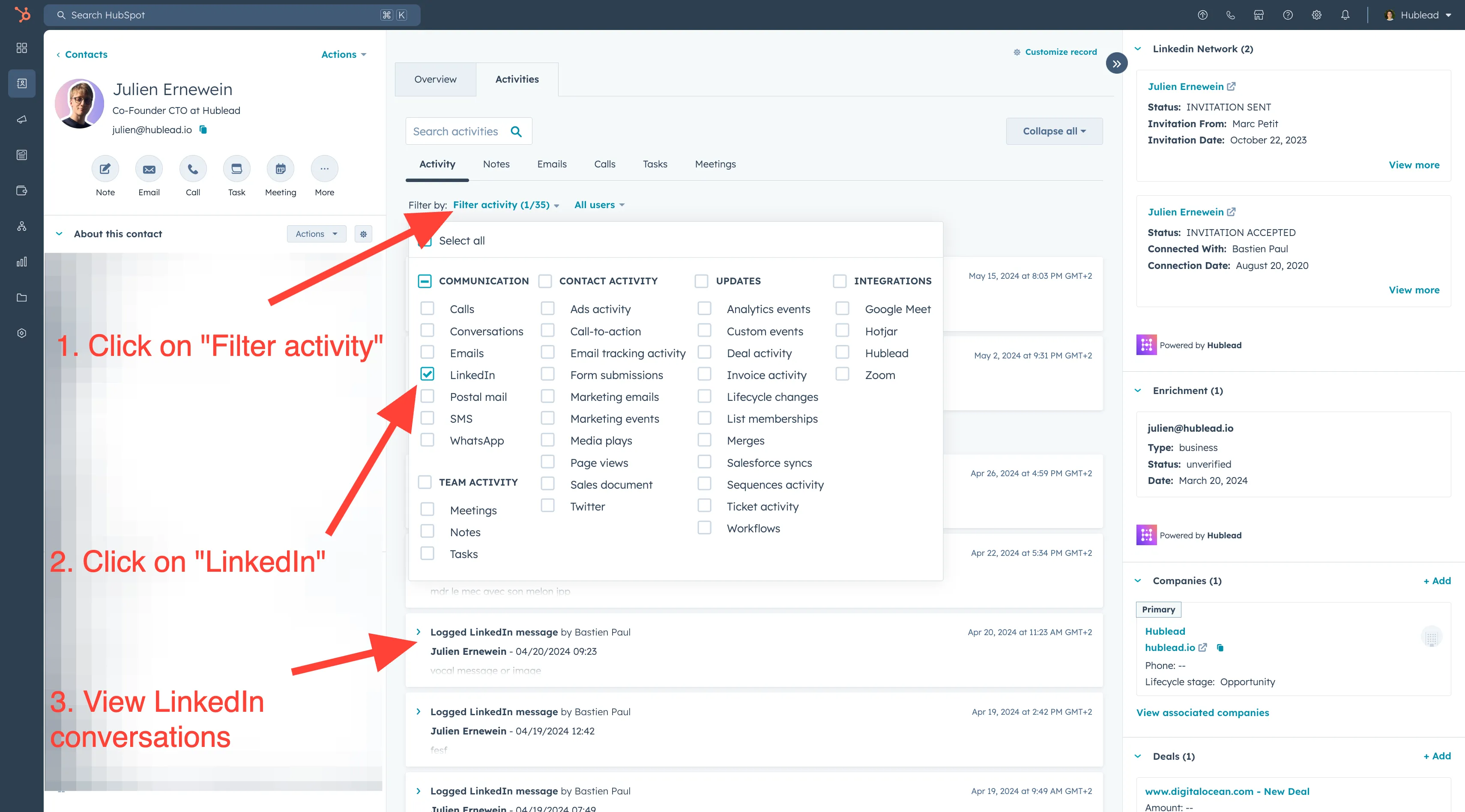Image resolution: width=1465 pixels, height=812 pixels.
Task: Open the dashboard grid icon in sidebar
Action: click(x=21, y=48)
